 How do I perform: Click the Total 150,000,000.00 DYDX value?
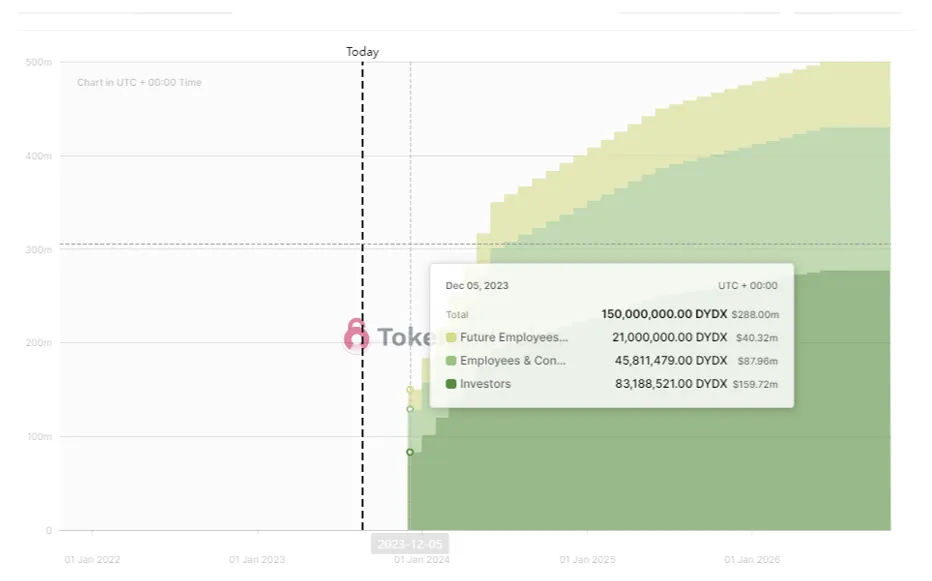click(664, 313)
